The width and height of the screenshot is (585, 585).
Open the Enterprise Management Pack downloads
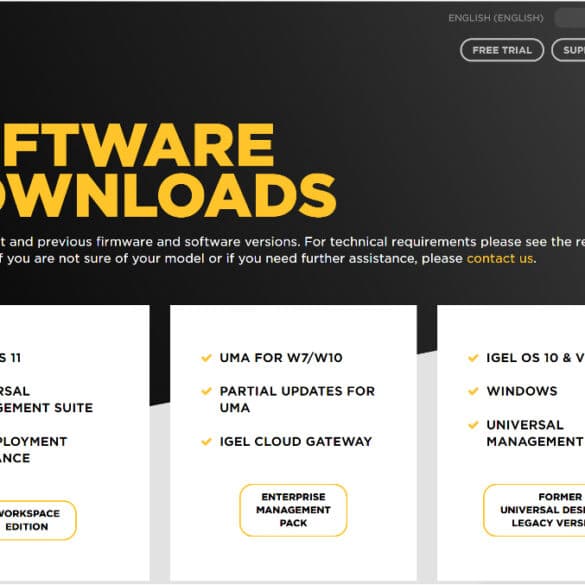click(x=293, y=510)
